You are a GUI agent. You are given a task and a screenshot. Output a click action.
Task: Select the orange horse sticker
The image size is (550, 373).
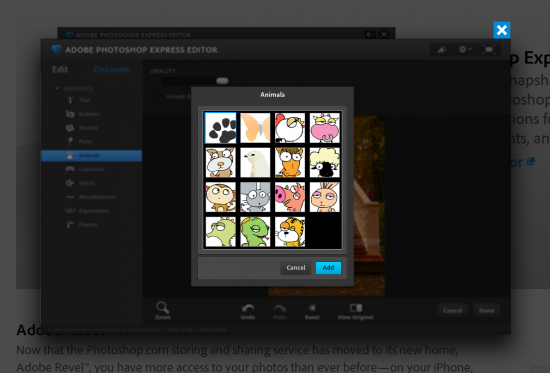[x=290, y=162]
